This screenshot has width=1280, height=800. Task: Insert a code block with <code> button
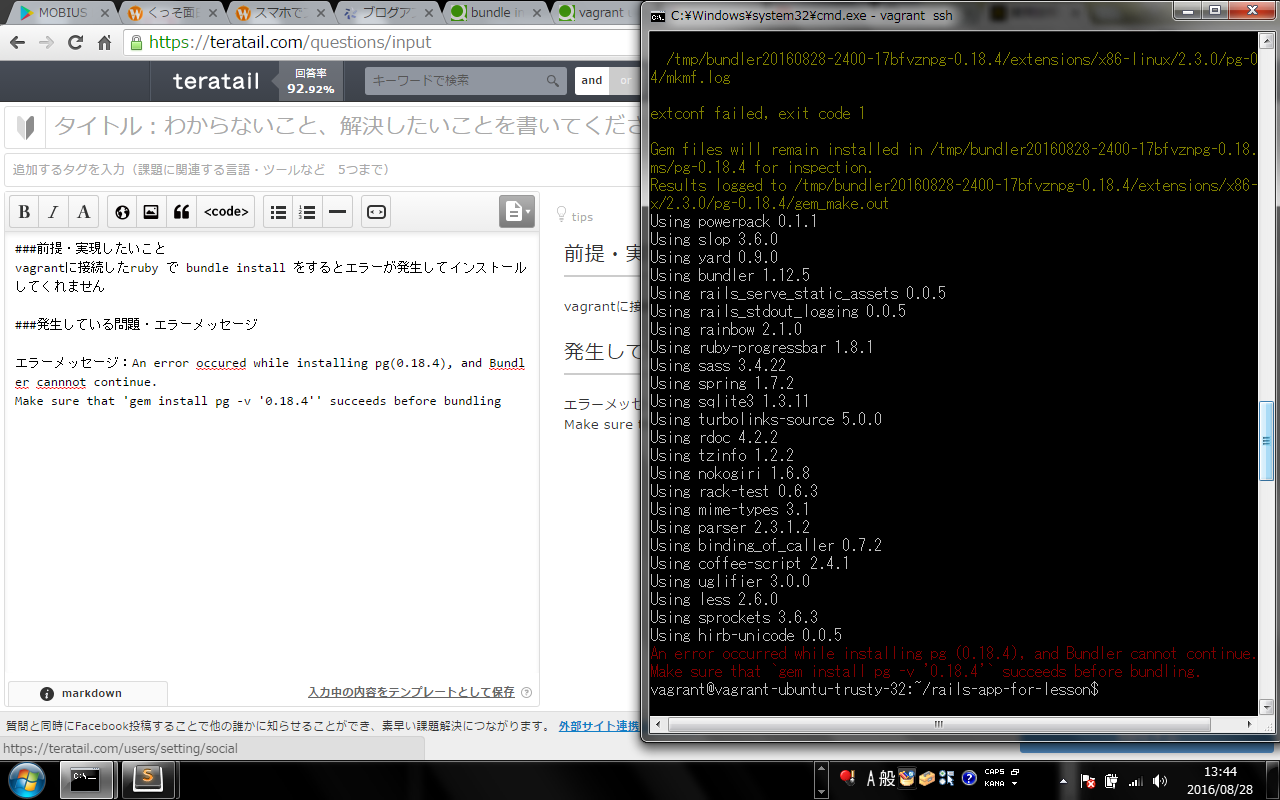coord(226,212)
